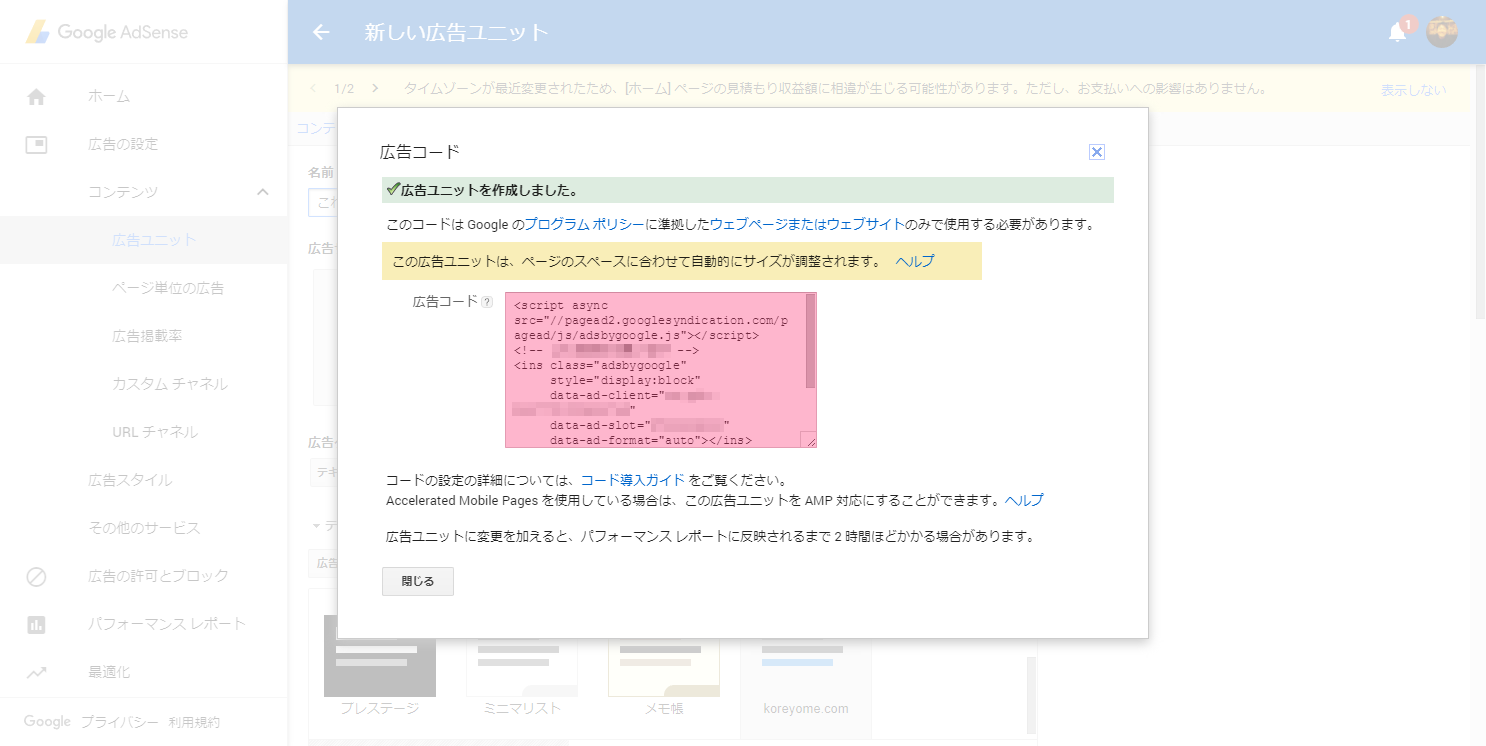
Task: Click the resize grip of the code box
Action: coord(809,440)
